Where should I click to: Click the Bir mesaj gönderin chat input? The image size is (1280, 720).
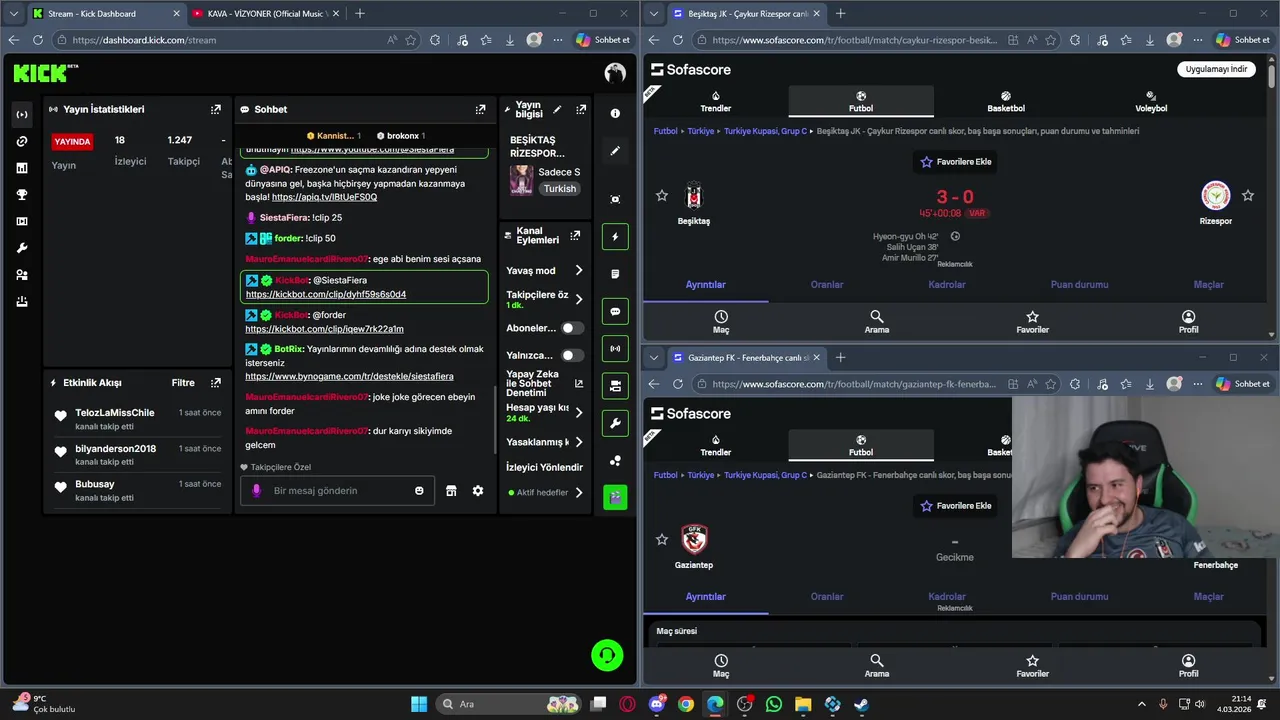point(336,491)
